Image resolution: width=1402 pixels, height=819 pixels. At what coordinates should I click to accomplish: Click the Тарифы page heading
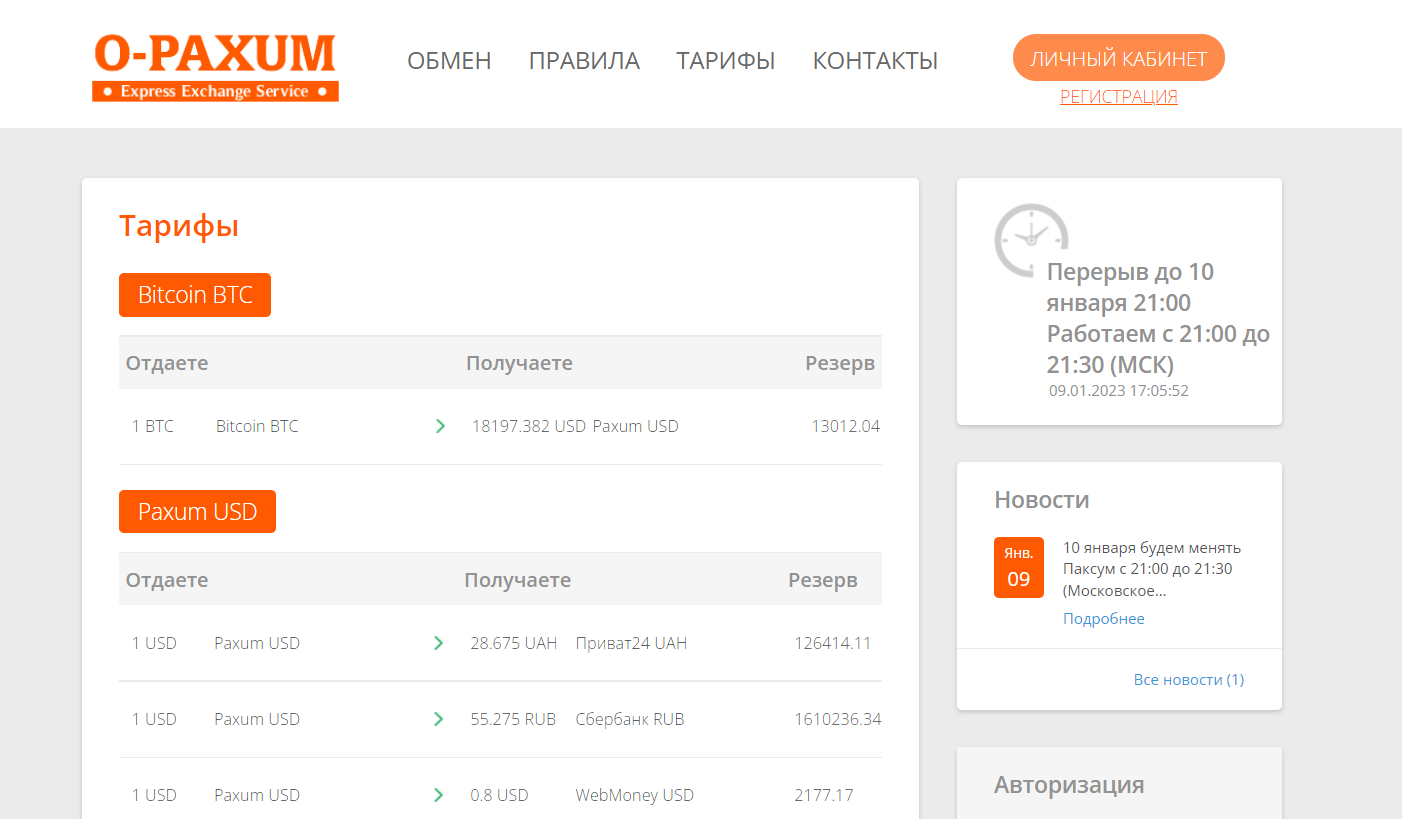179,226
